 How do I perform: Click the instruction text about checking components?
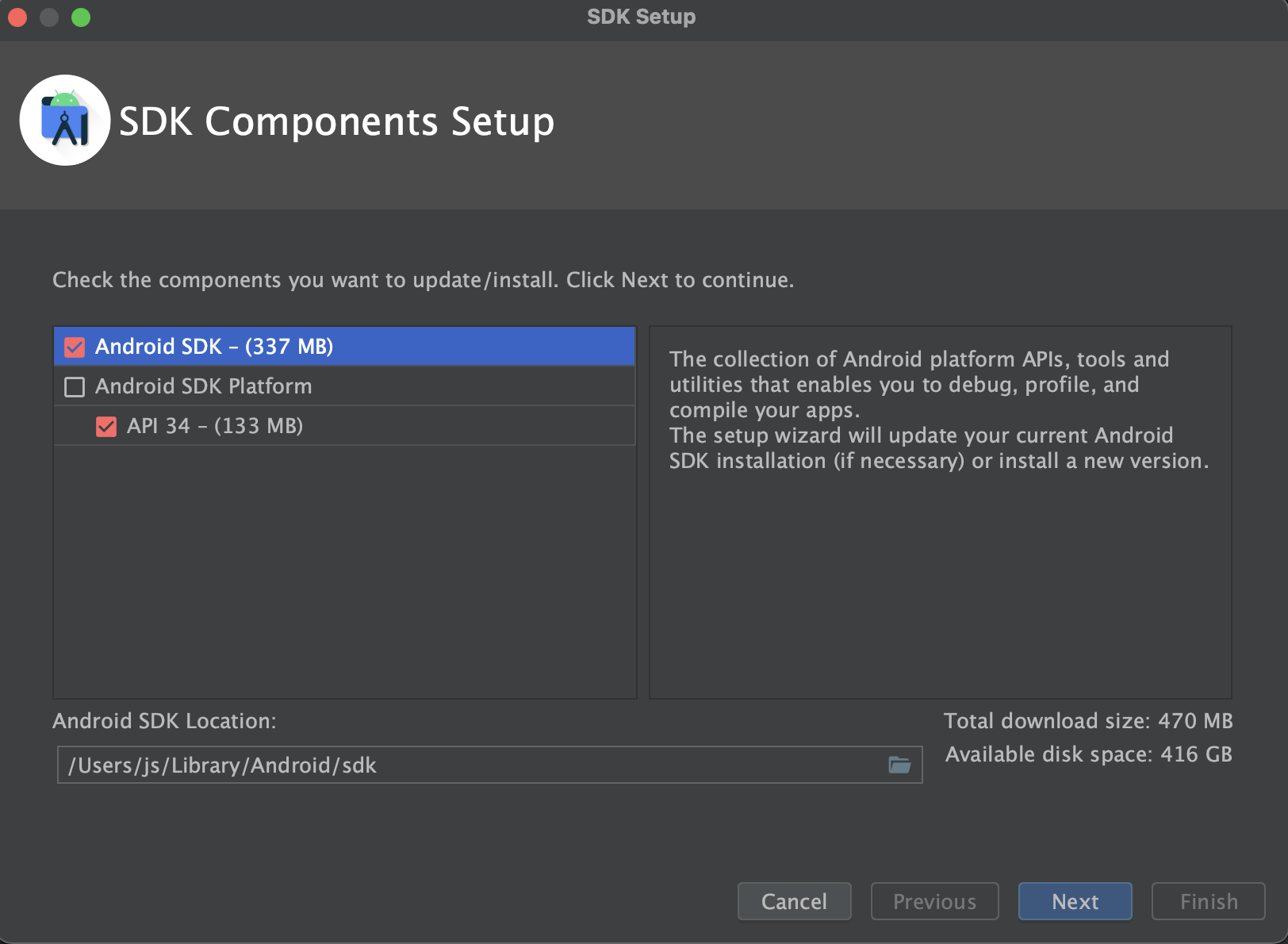pos(423,280)
